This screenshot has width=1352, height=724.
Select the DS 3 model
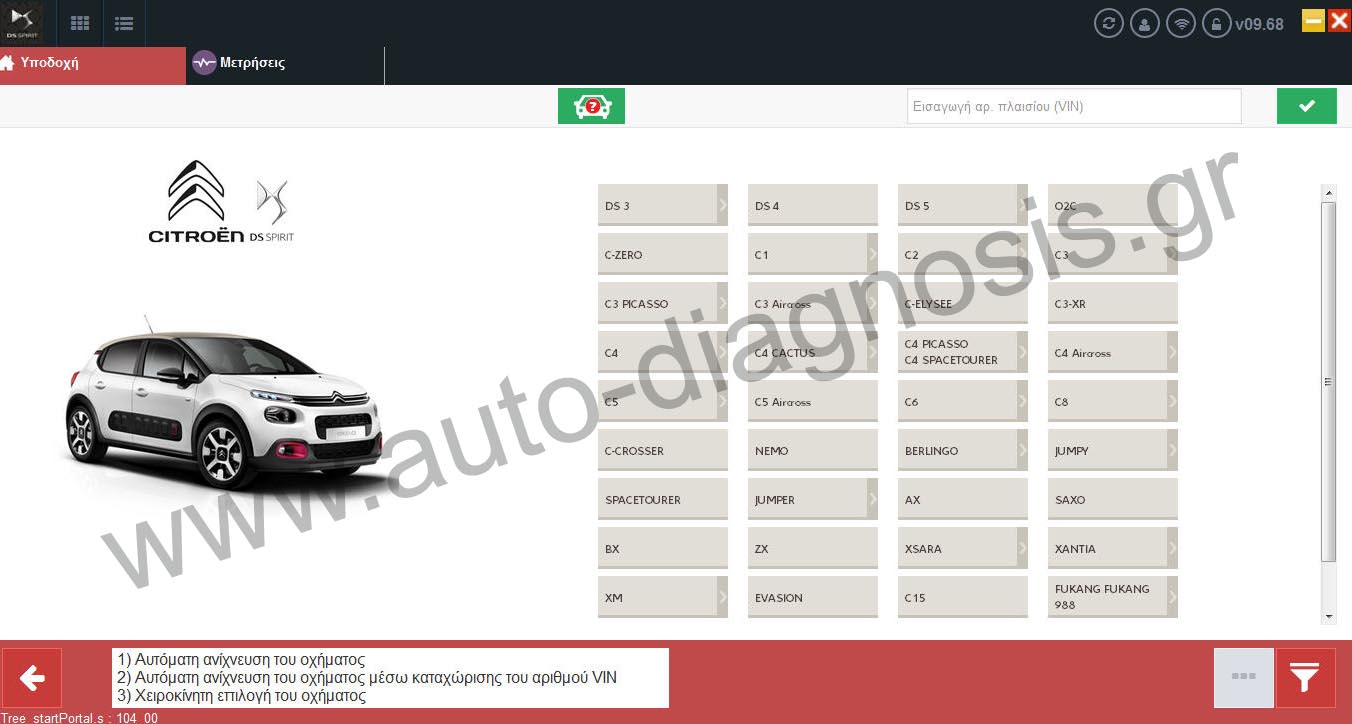pyautogui.click(x=663, y=205)
